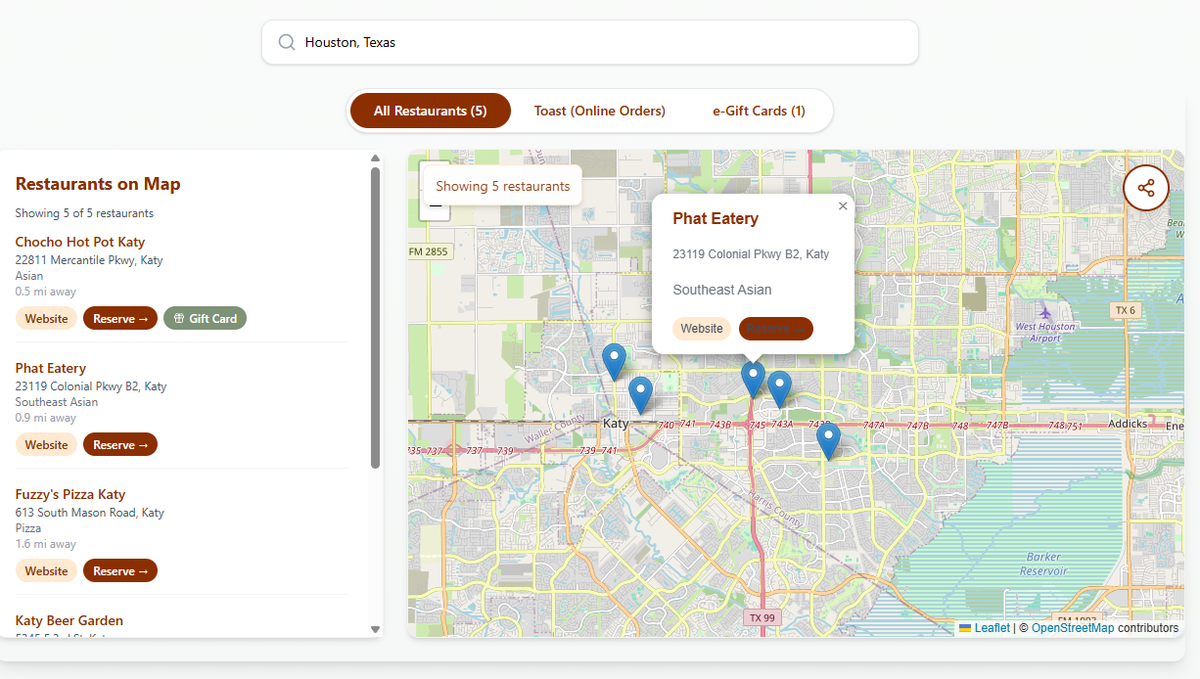Select the e-Gift Cards (1) tab

click(758, 111)
